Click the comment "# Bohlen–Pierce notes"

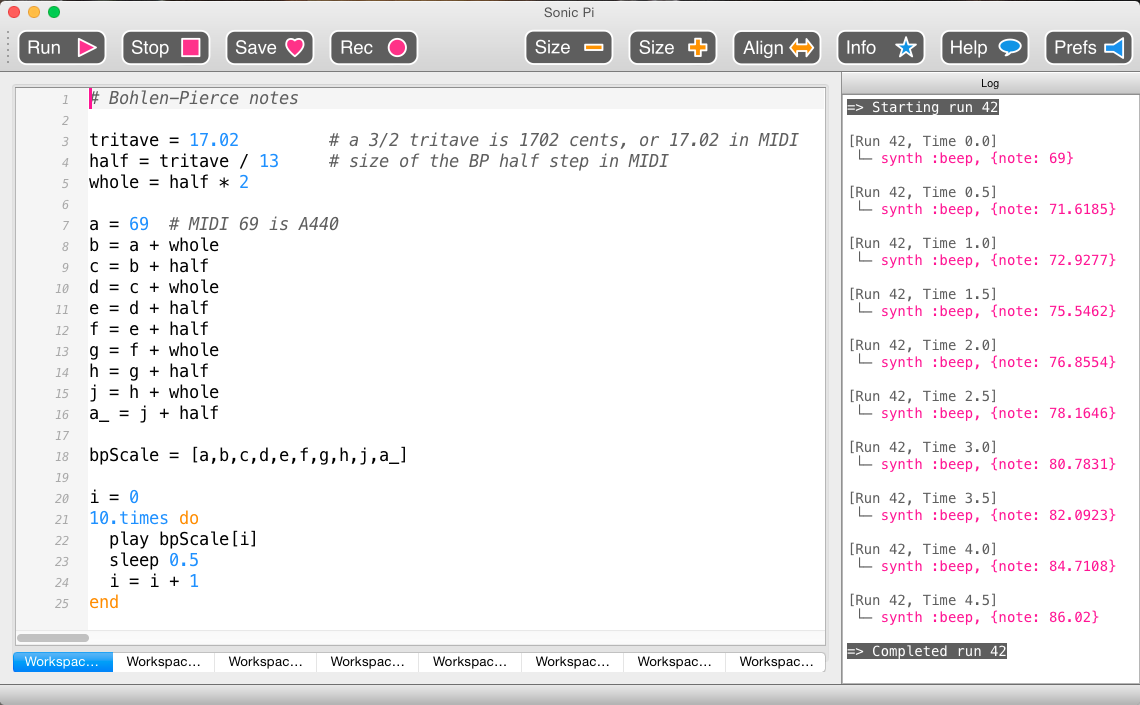pos(194,98)
